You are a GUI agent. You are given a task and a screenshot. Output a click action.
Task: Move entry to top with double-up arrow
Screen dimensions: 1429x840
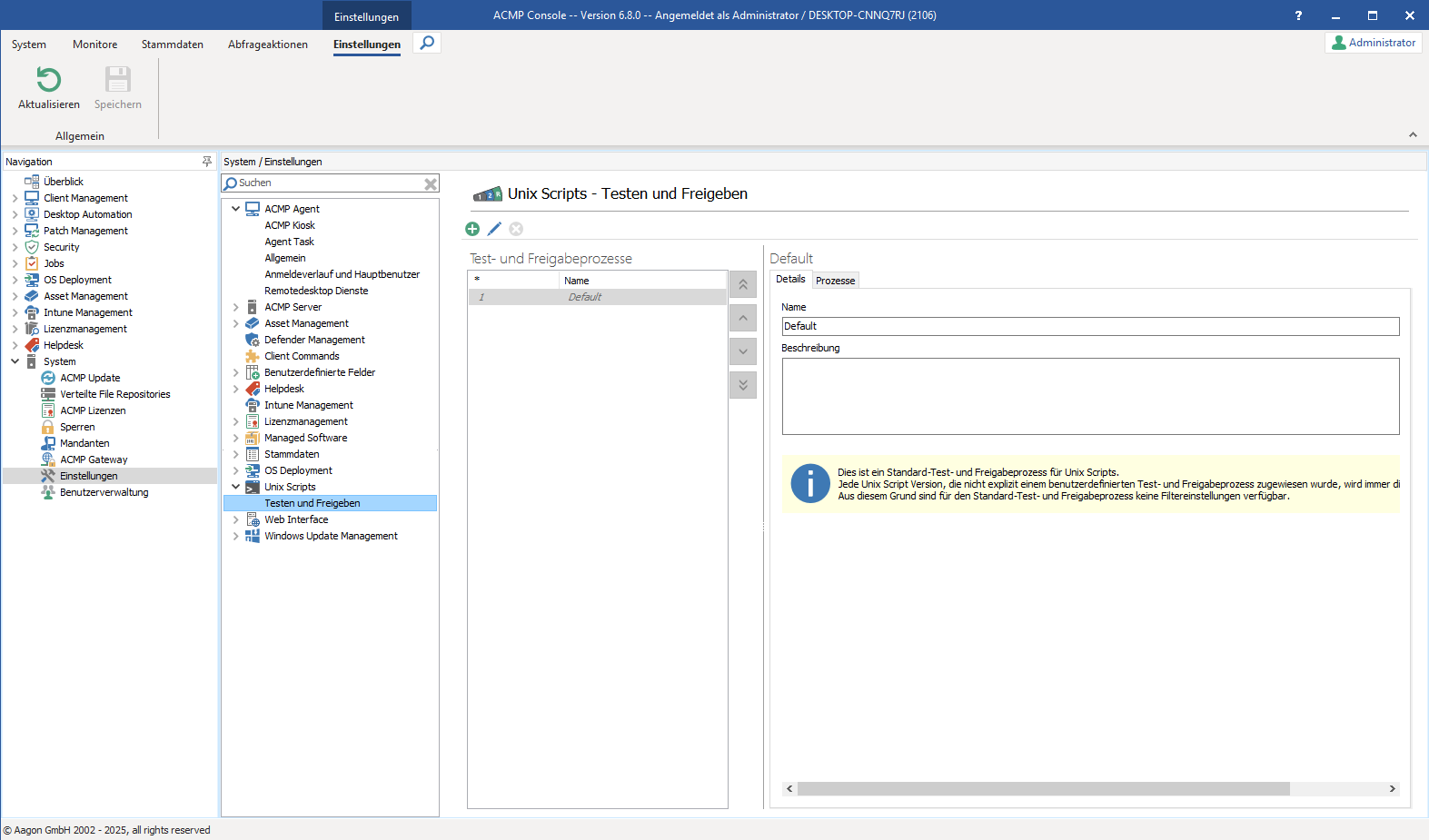coord(742,284)
